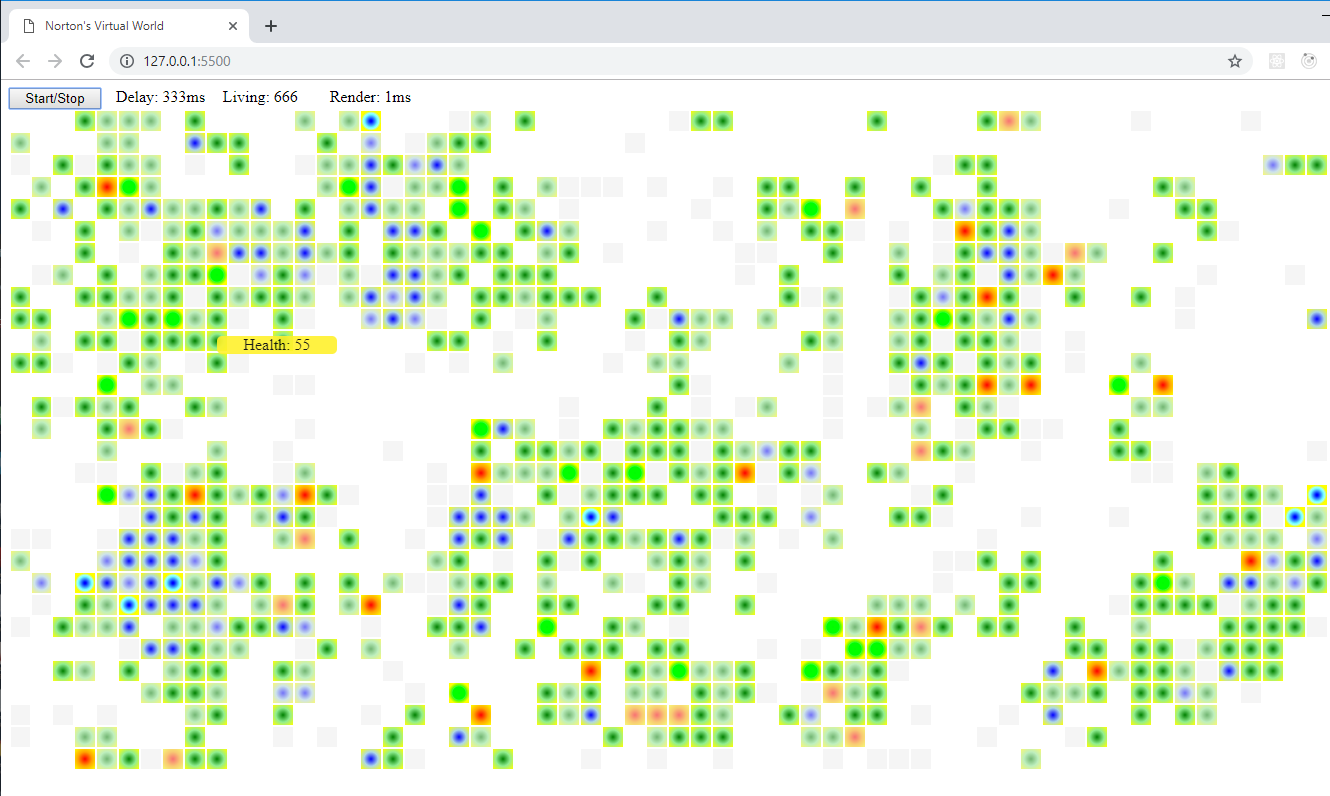Click the page icon in the tab
1330x796 pixels.
click(x=28, y=26)
